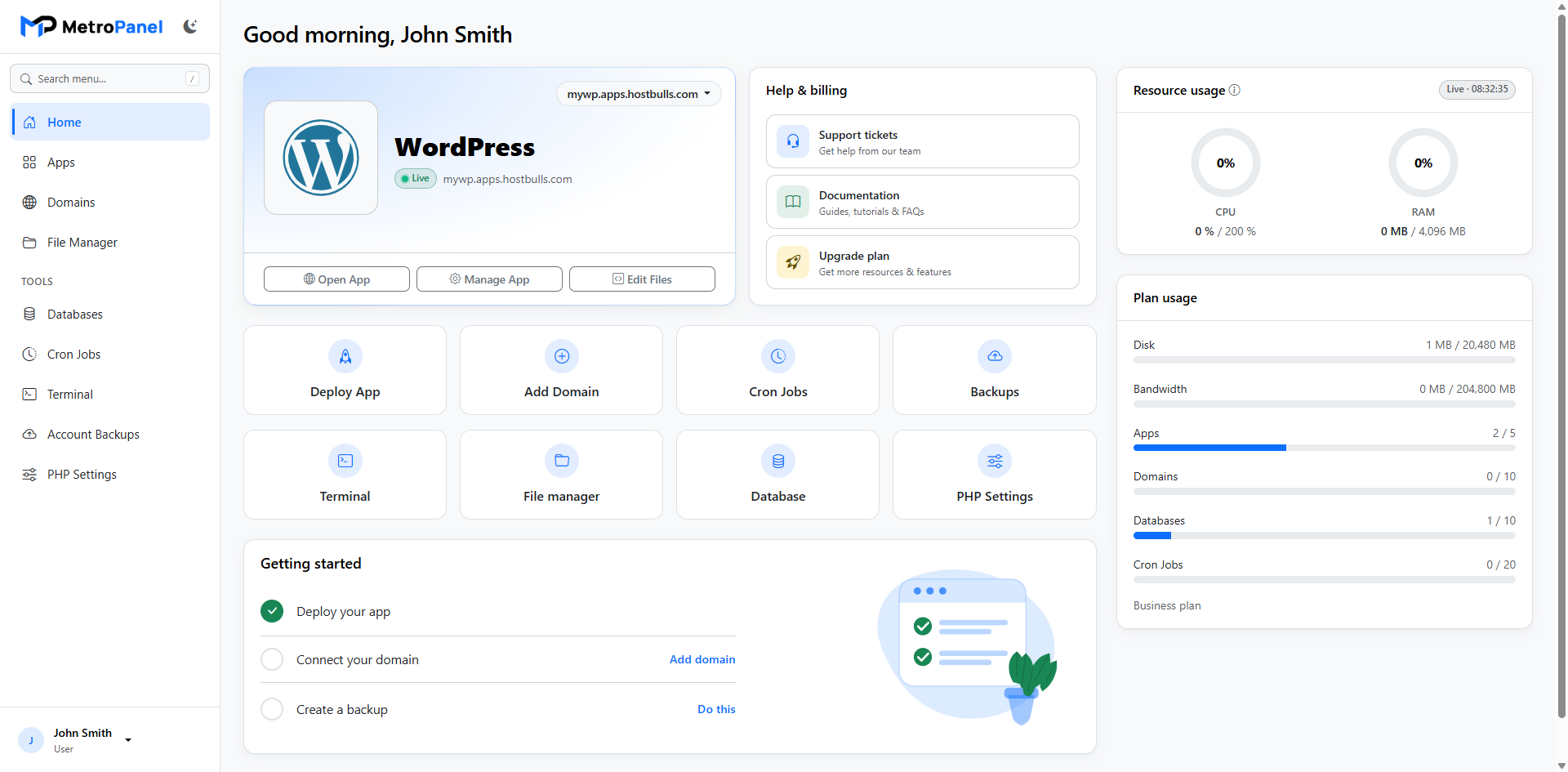This screenshot has height=772, width=1568.
Task: Click the Apps usage progress bar
Action: coord(1325,448)
